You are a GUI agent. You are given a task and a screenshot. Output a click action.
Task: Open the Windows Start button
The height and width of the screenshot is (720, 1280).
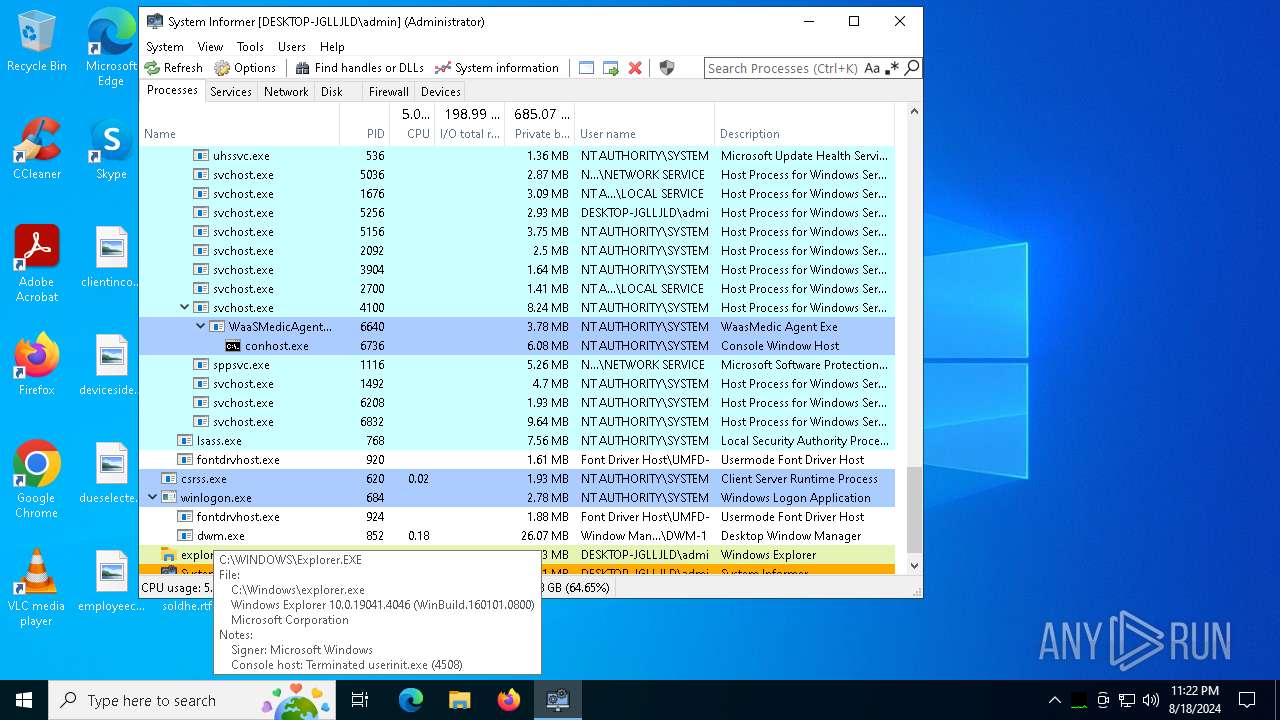(24, 700)
